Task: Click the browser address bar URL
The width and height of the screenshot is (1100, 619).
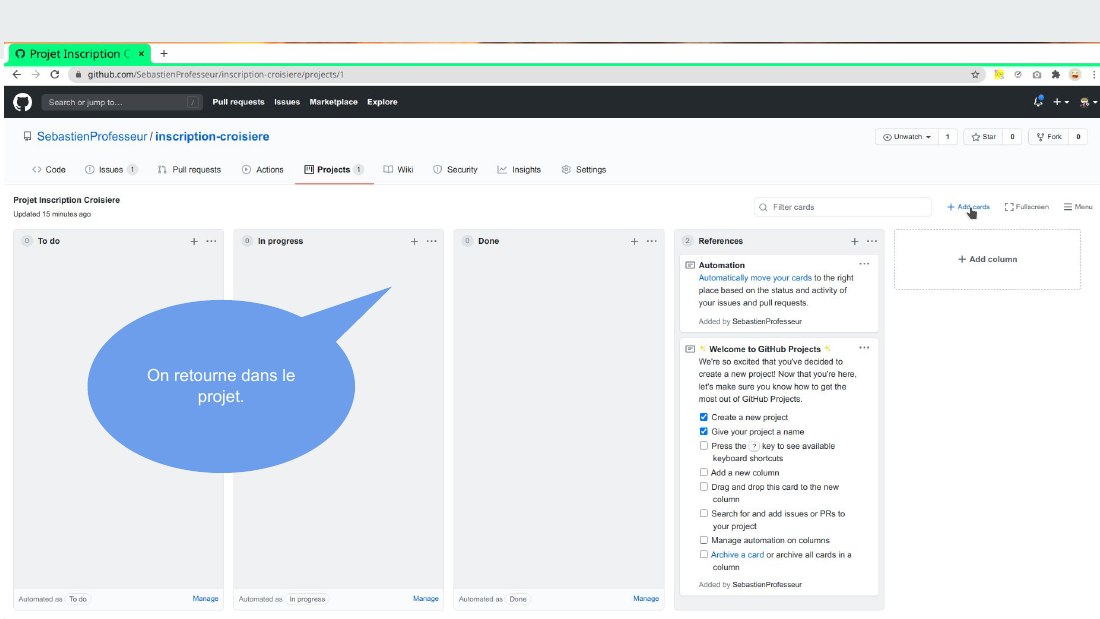Action: point(215,74)
